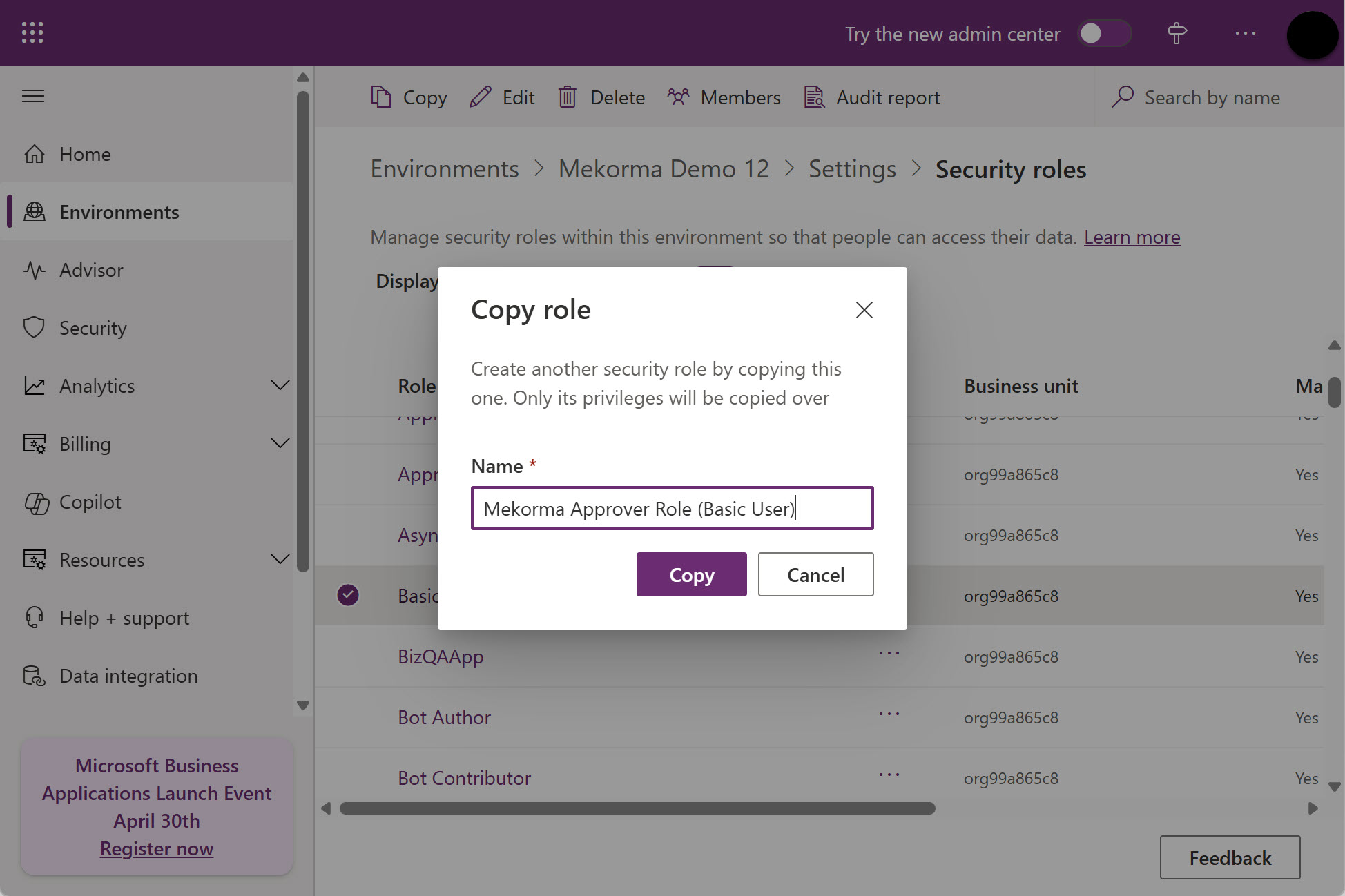Screen dimensions: 1345x896
Task: Navigate to Data integration
Action: tap(128, 676)
